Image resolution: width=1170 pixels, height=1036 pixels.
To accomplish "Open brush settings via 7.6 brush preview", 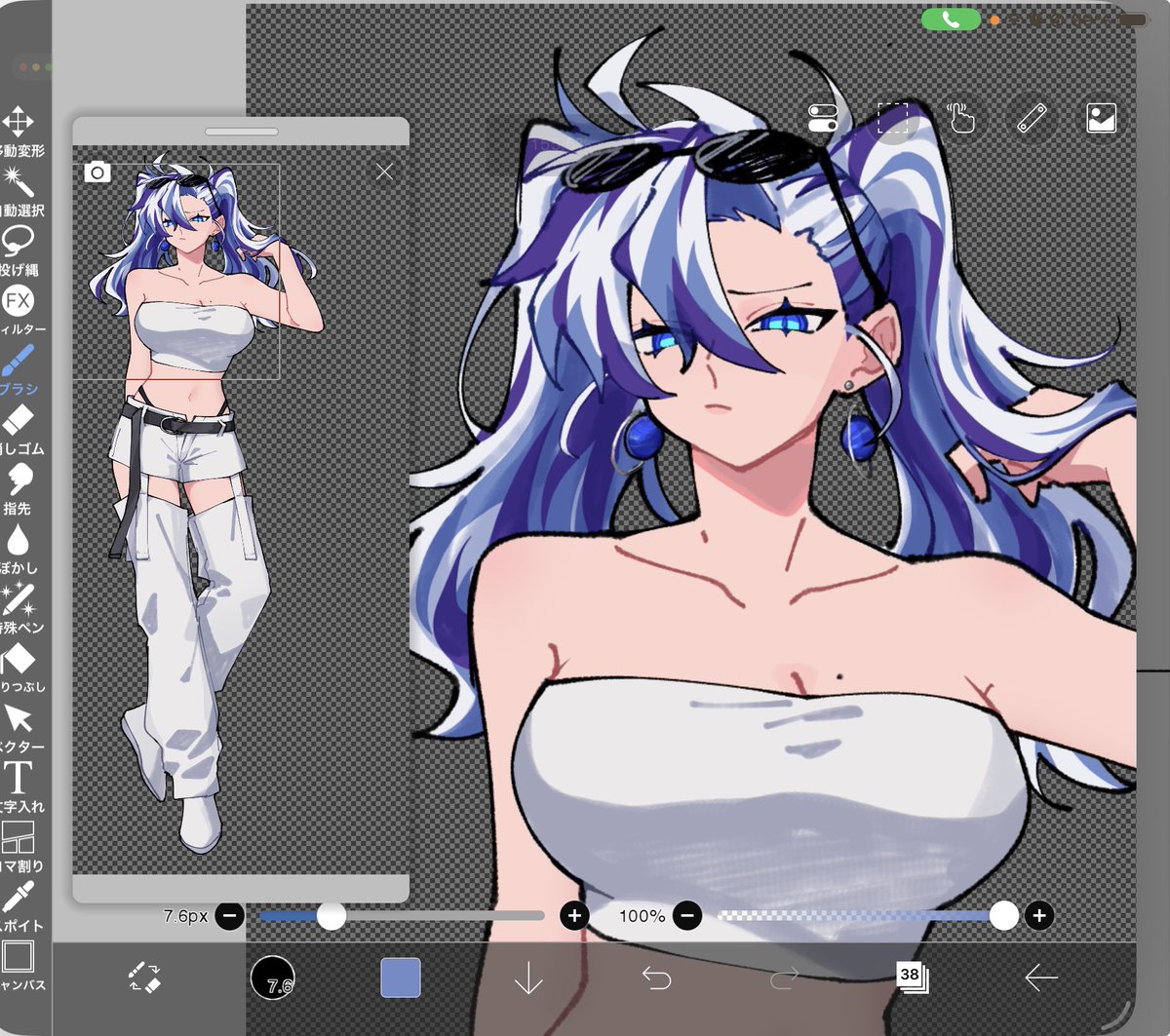I will 272,977.
